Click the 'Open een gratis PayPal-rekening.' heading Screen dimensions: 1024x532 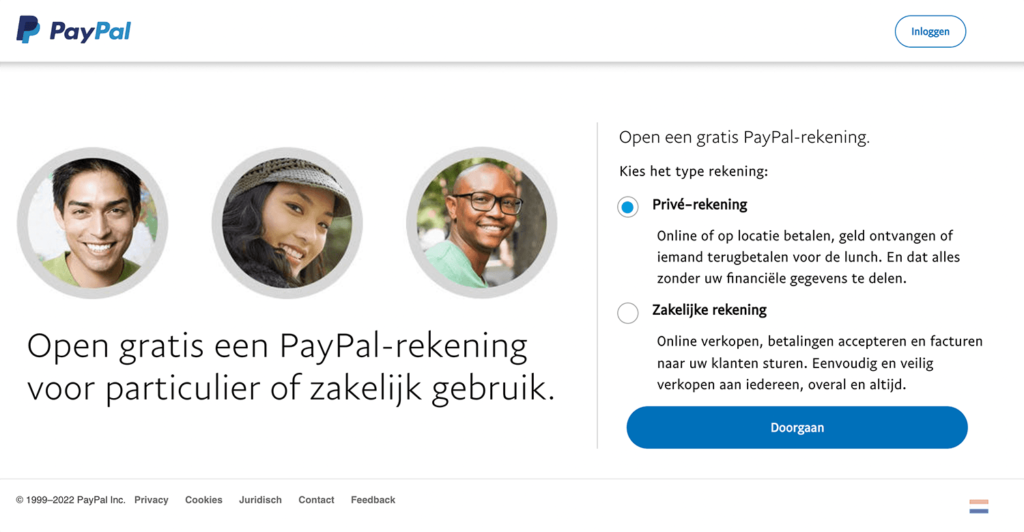click(x=744, y=137)
